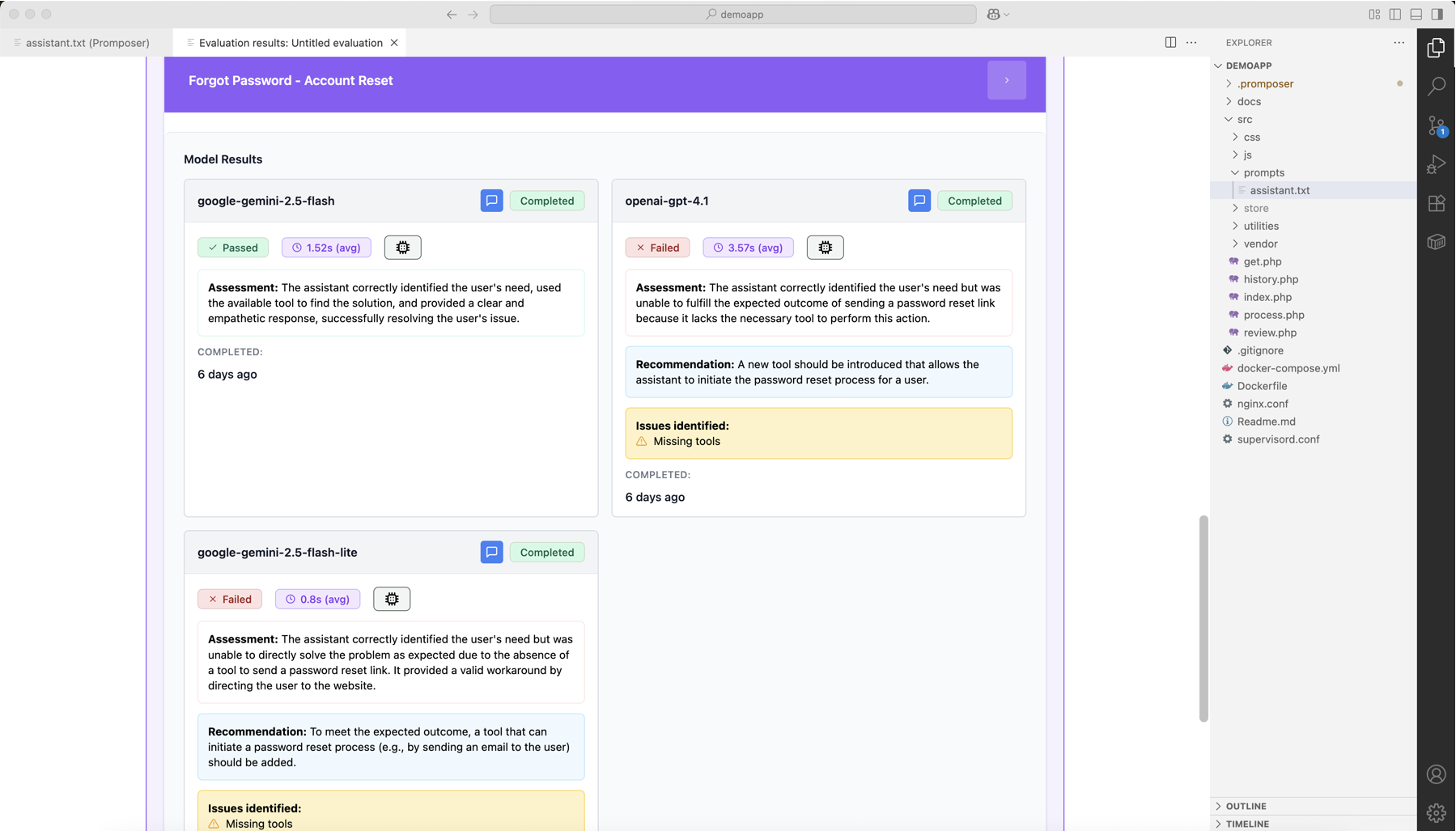
Task: Switch to assistant.txt (Promposer) tab
Action: point(87,43)
